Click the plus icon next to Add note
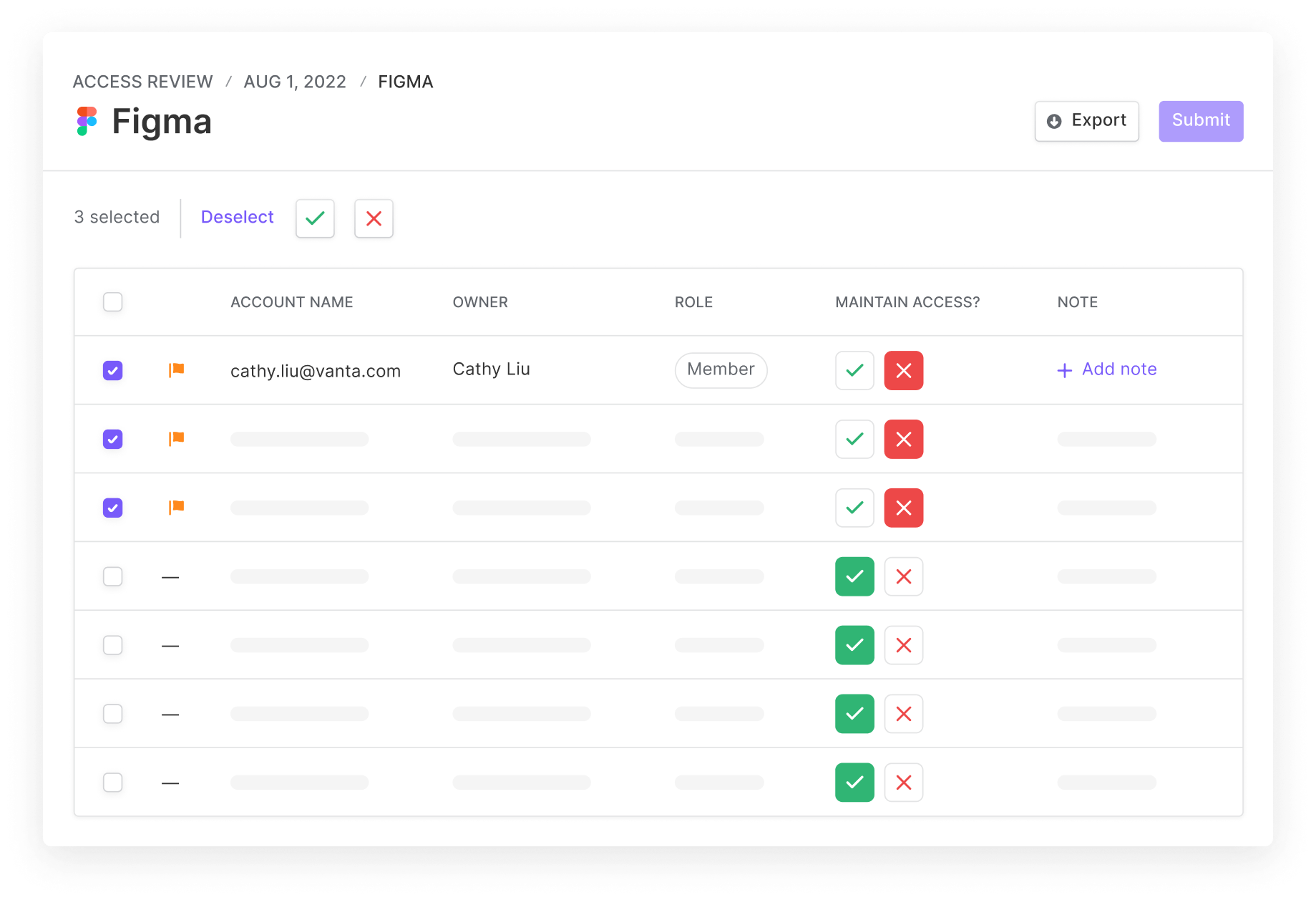 (x=1063, y=370)
